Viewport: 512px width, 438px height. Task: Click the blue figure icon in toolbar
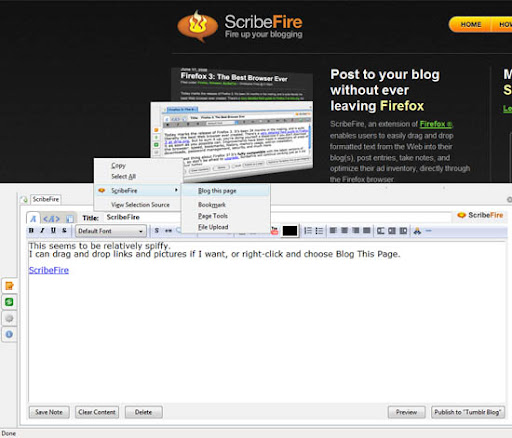417,231
